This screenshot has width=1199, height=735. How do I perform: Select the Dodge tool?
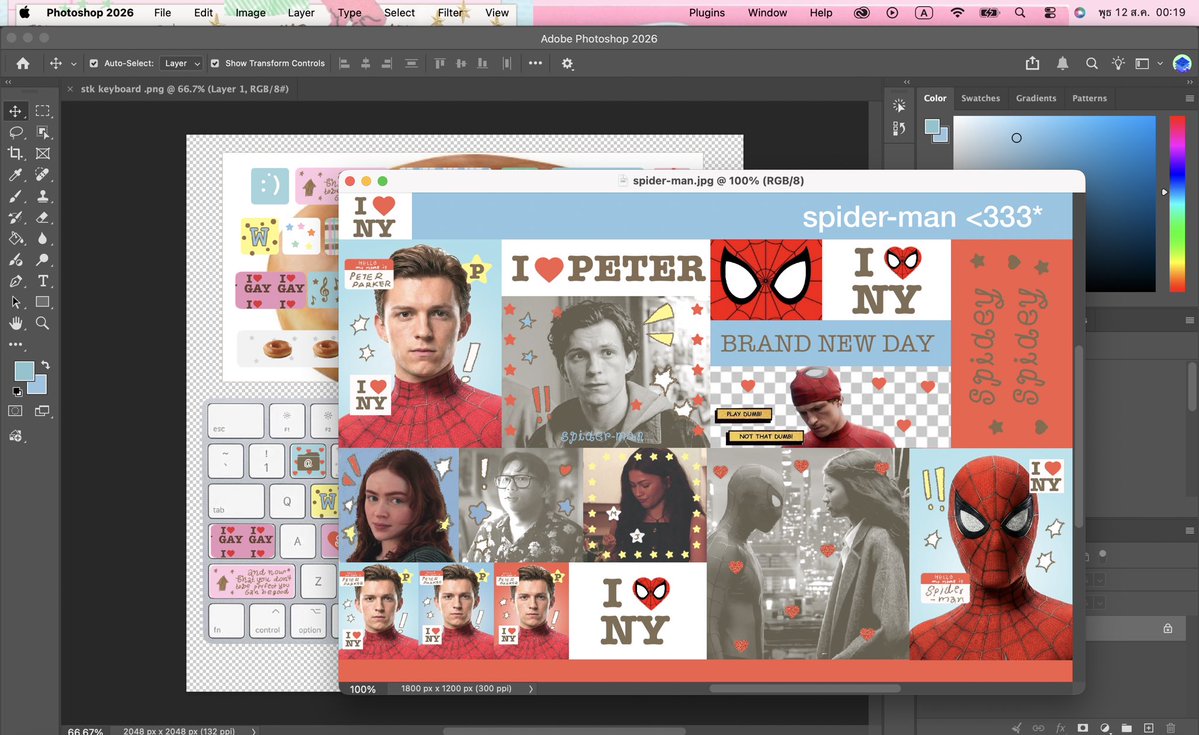(43, 260)
